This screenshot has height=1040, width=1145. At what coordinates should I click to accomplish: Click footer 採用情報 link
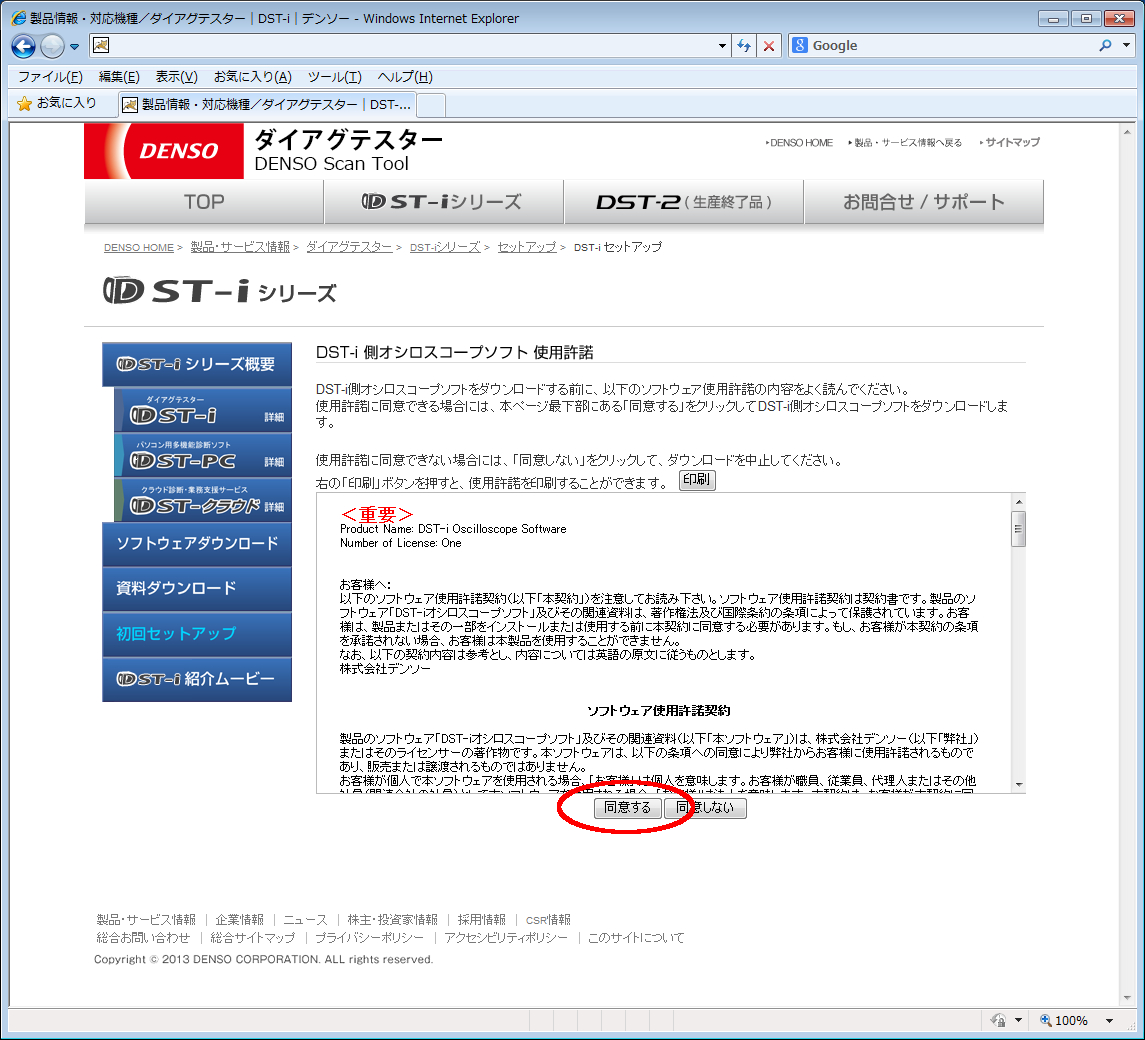[x=481, y=919]
